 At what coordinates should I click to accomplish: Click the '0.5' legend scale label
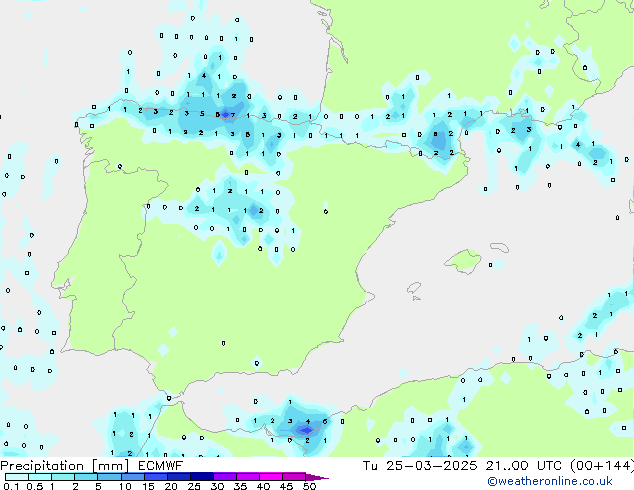[x=35, y=486]
